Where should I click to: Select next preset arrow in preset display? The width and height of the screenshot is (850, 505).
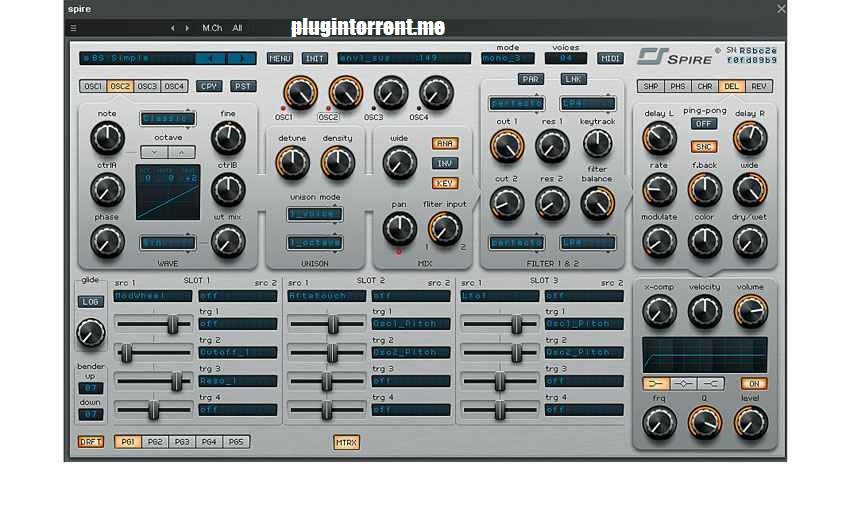241,58
